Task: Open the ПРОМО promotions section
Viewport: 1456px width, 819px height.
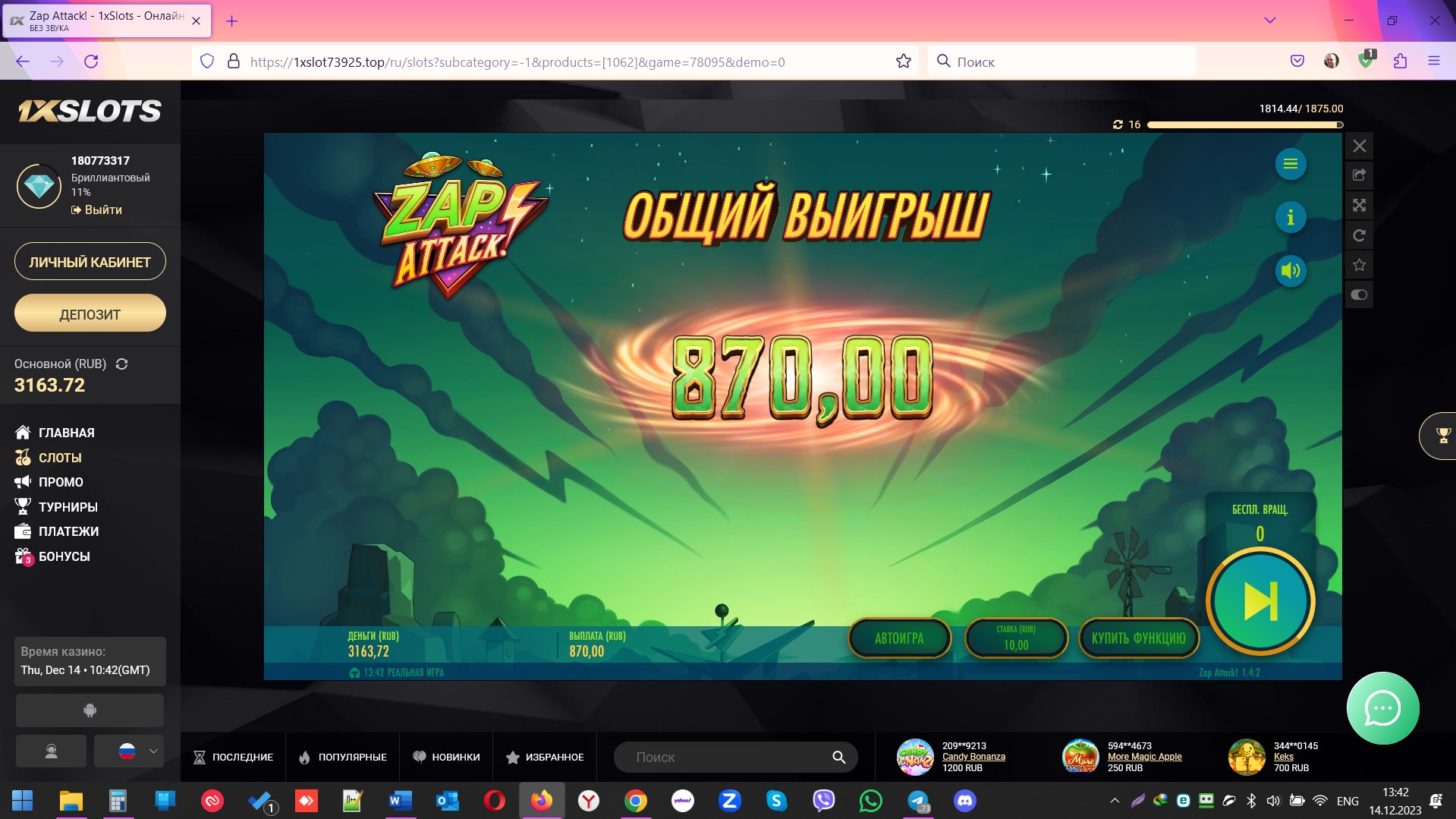Action: click(x=49, y=482)
